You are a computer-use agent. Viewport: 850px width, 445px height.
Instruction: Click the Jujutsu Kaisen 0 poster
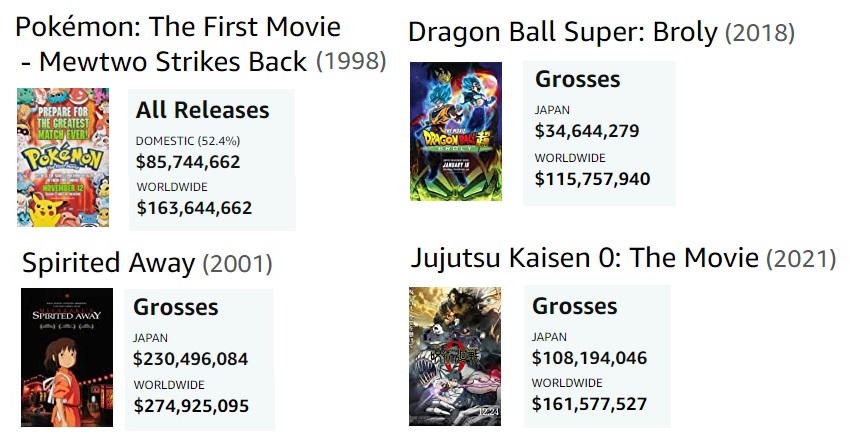point(455,357)
